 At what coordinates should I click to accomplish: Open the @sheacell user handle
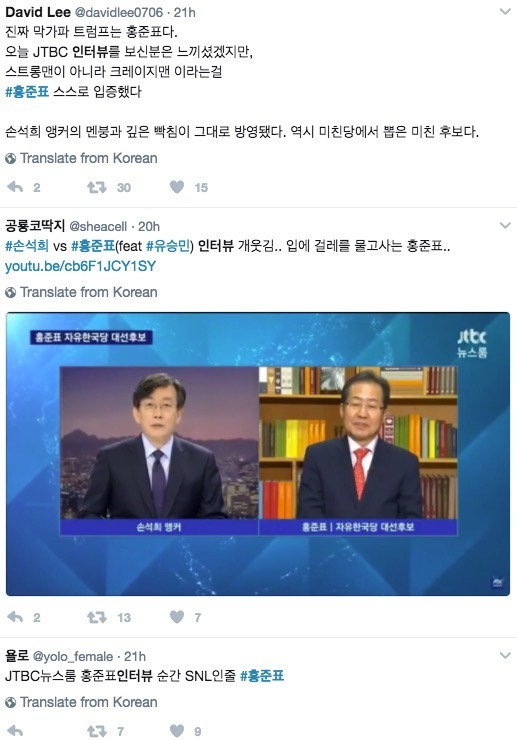[x=98, y=227]
